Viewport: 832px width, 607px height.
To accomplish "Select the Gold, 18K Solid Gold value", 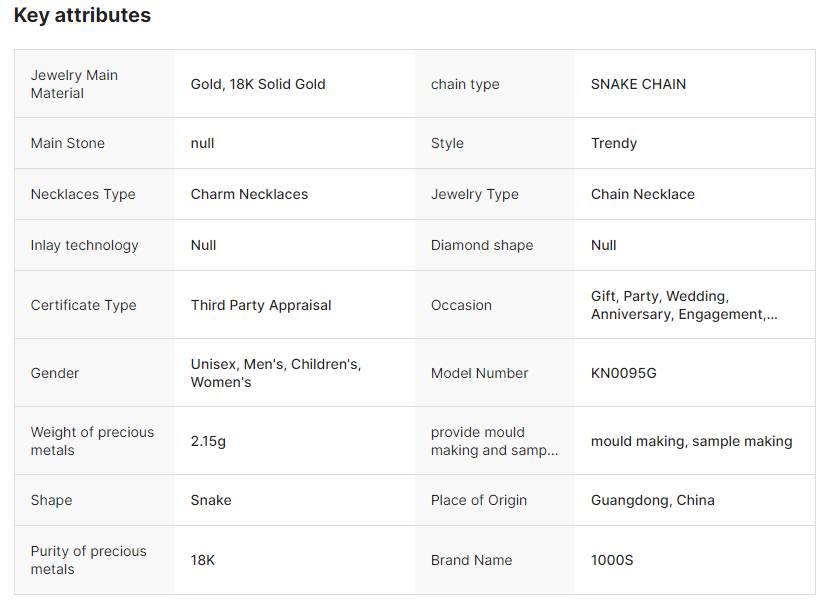I will [x=258, y=84].
